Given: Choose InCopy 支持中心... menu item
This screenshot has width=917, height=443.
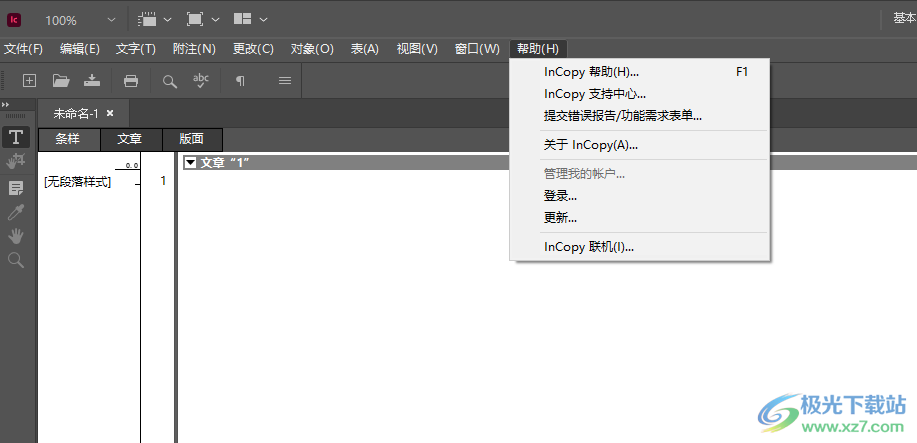Looking at the screenshot, I should (x=640, y=94).
